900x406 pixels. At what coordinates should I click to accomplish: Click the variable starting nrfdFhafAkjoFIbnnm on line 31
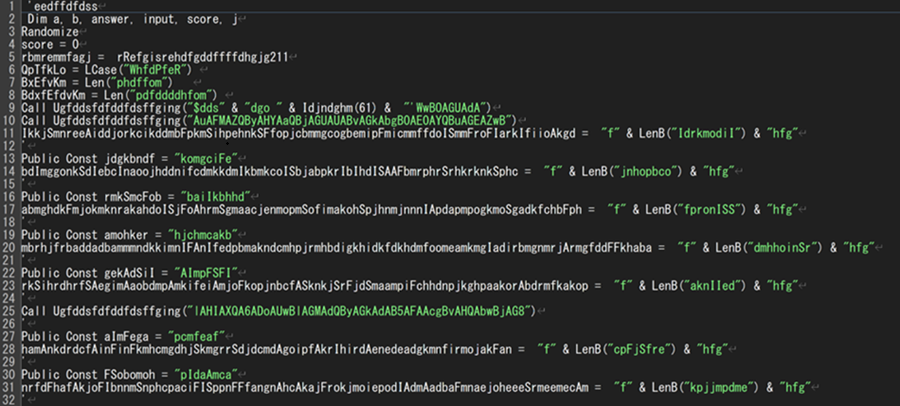pyautogui.click(x=305, y=388)
